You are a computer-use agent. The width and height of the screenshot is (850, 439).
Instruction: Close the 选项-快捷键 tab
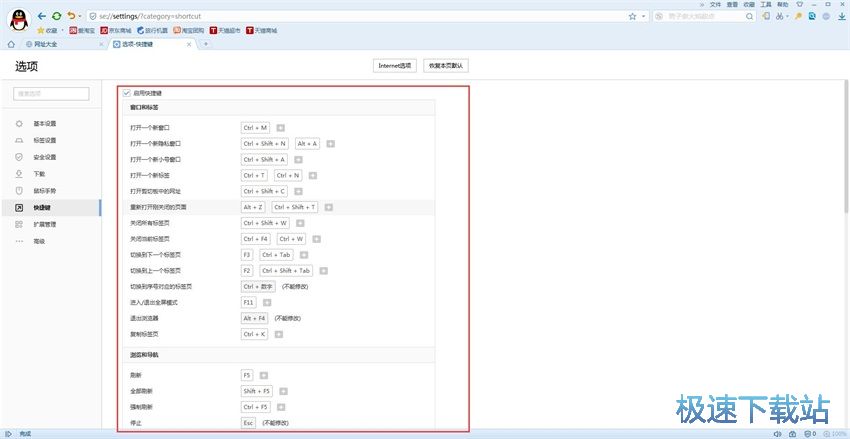point(189,44)
